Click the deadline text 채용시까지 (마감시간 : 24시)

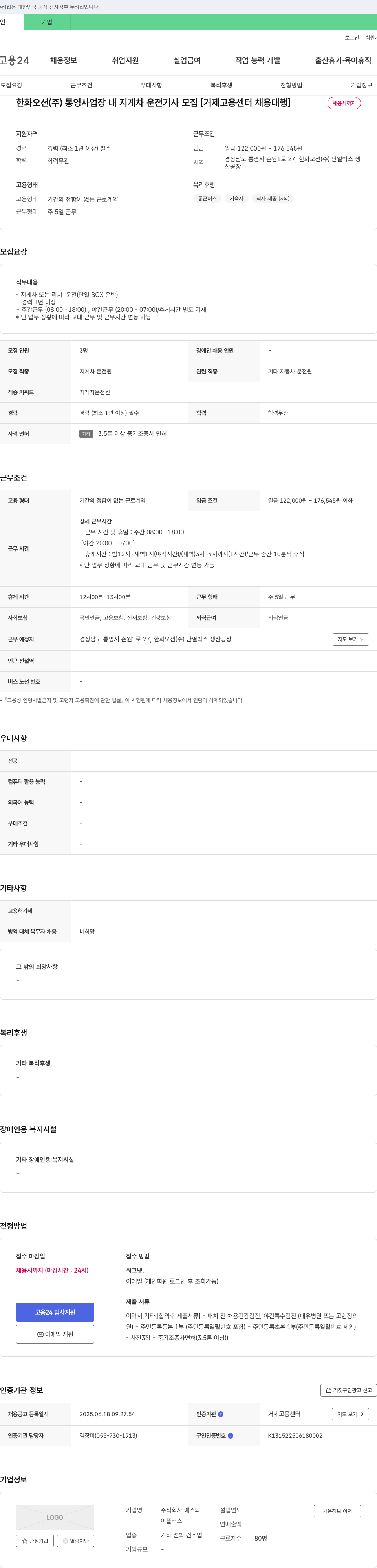[x=52, y=1270]
